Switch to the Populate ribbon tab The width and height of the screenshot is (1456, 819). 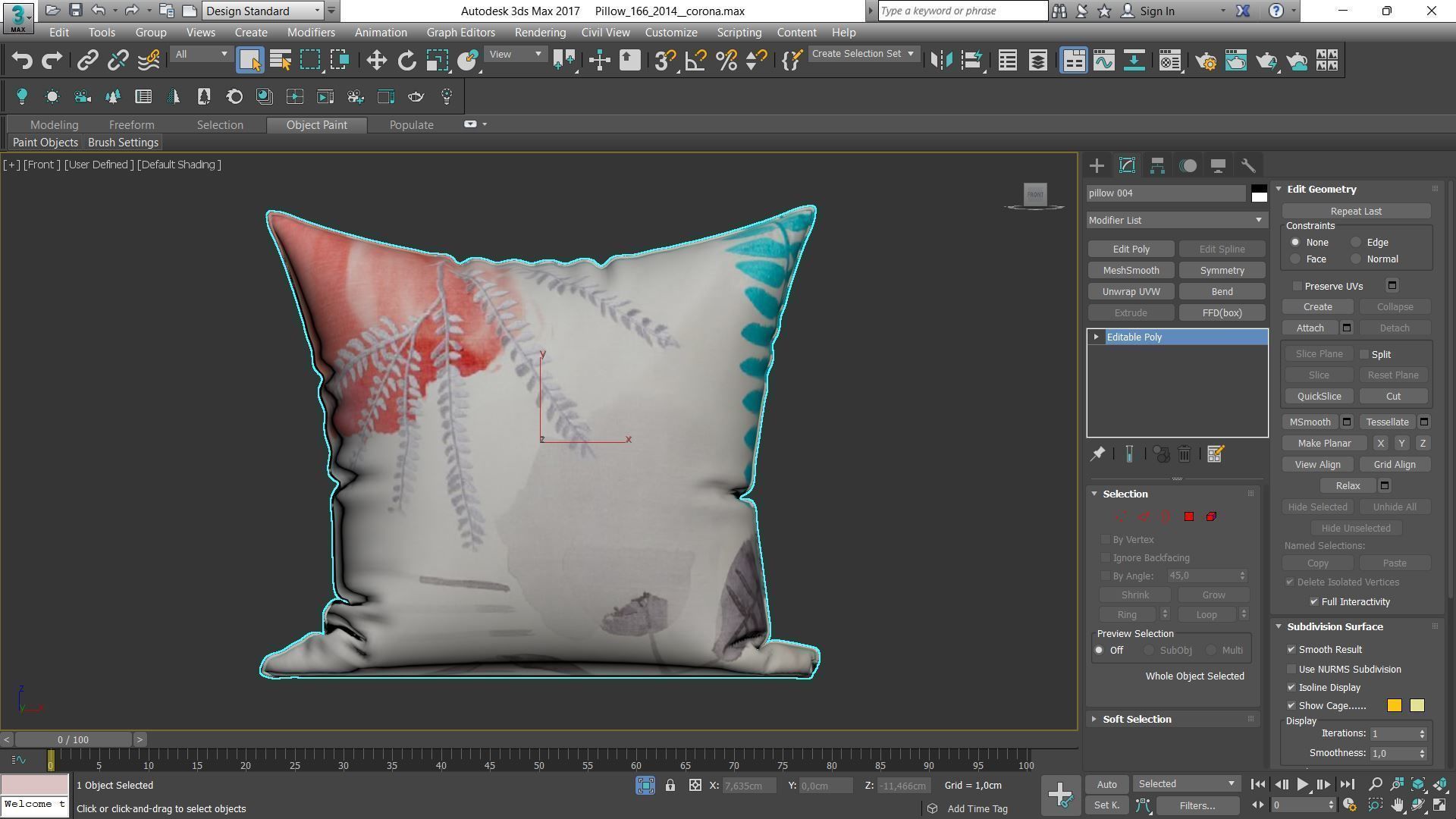(411, 125)
